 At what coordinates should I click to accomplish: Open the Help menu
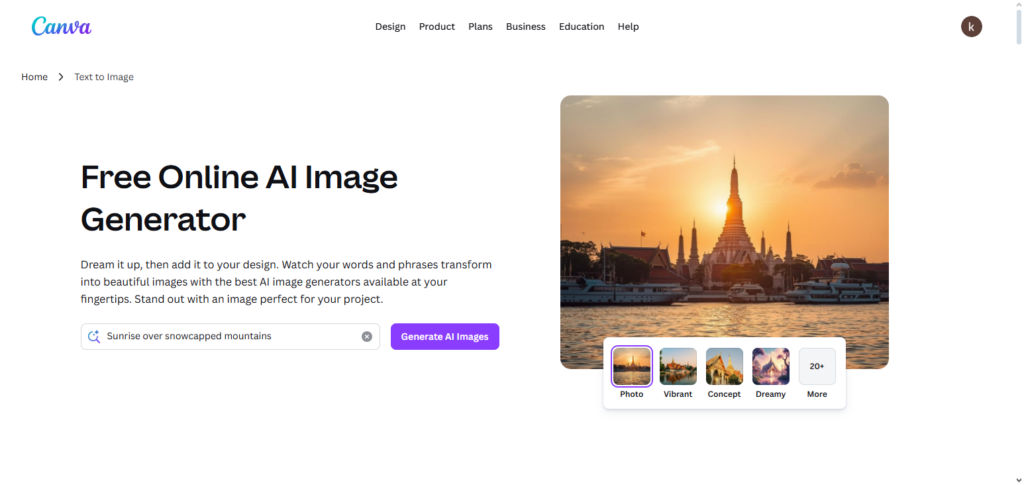(x=628, y=27)
